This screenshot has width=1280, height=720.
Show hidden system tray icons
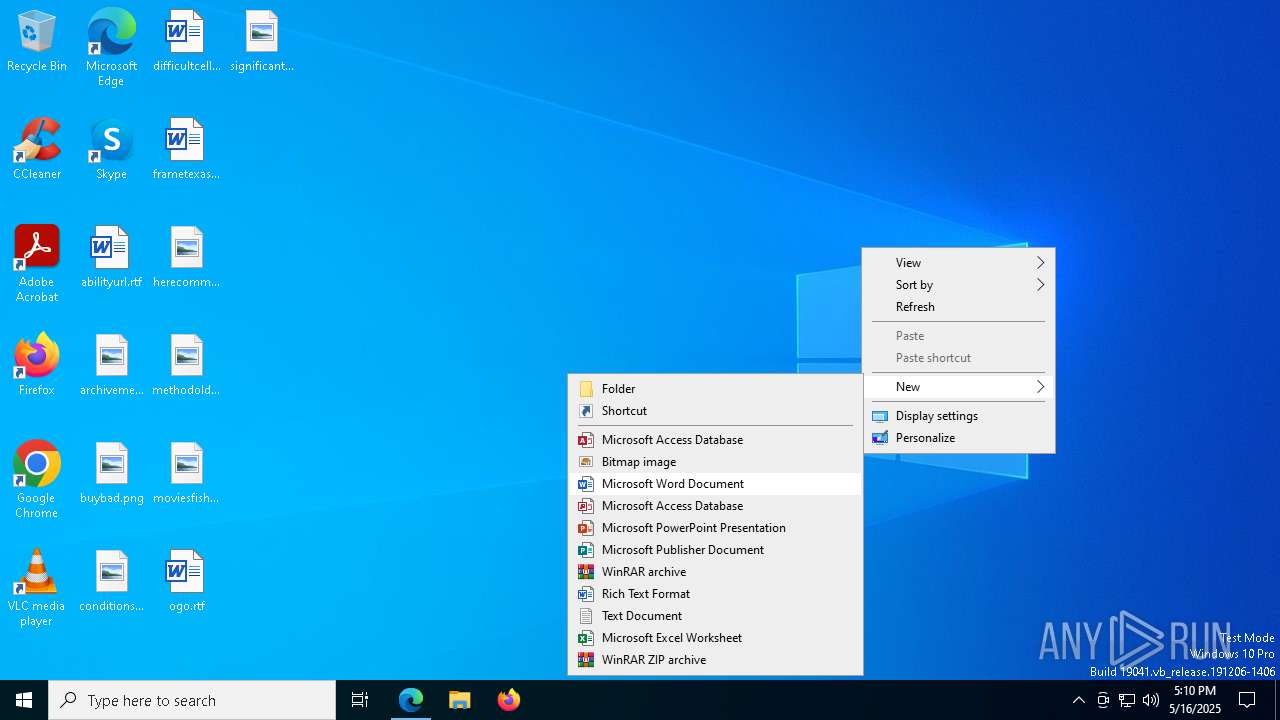pyautogui.click(x=1078, y=700)
